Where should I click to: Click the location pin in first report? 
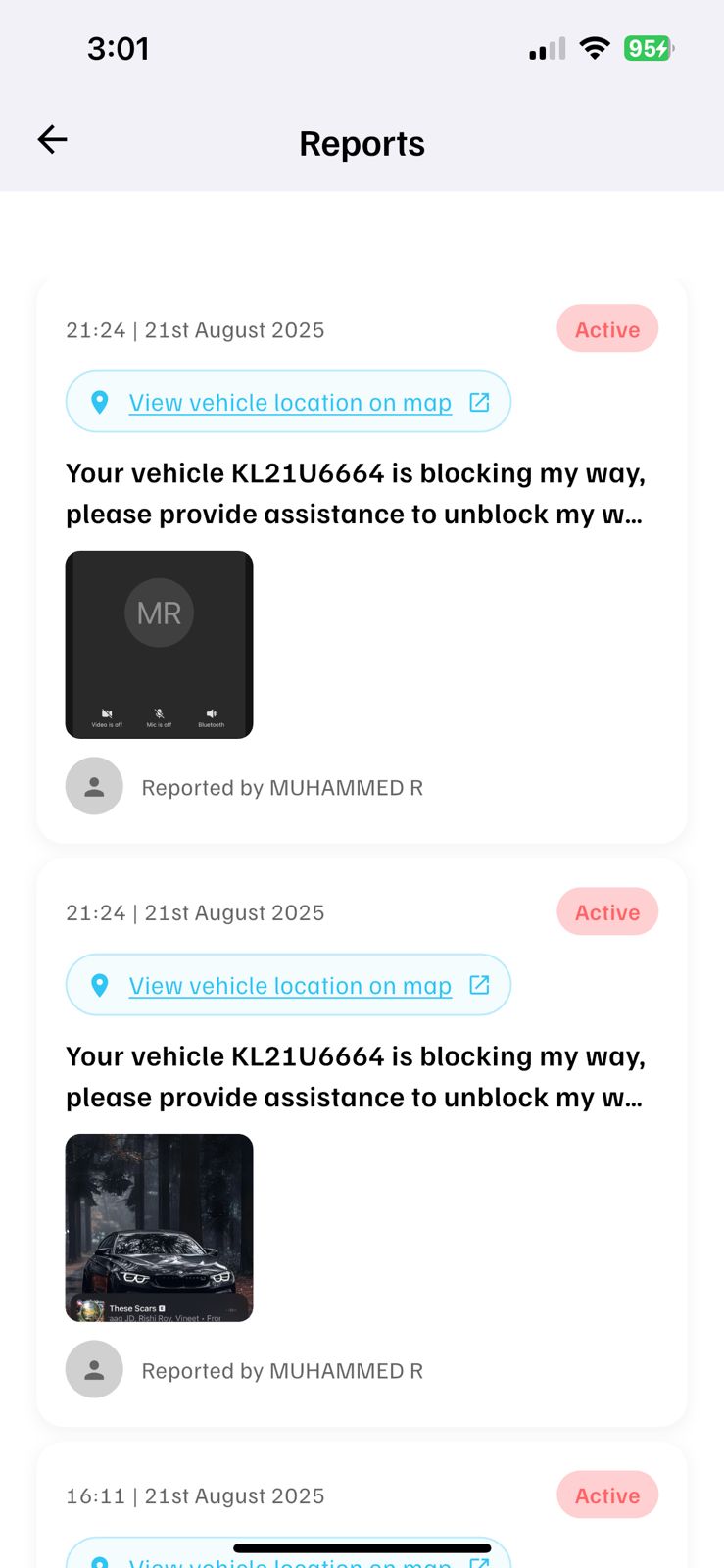(x=99, y=402)
